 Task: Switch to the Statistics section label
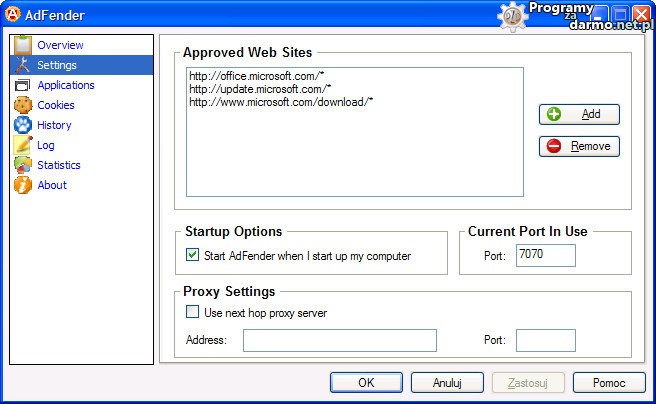[59, 165]
